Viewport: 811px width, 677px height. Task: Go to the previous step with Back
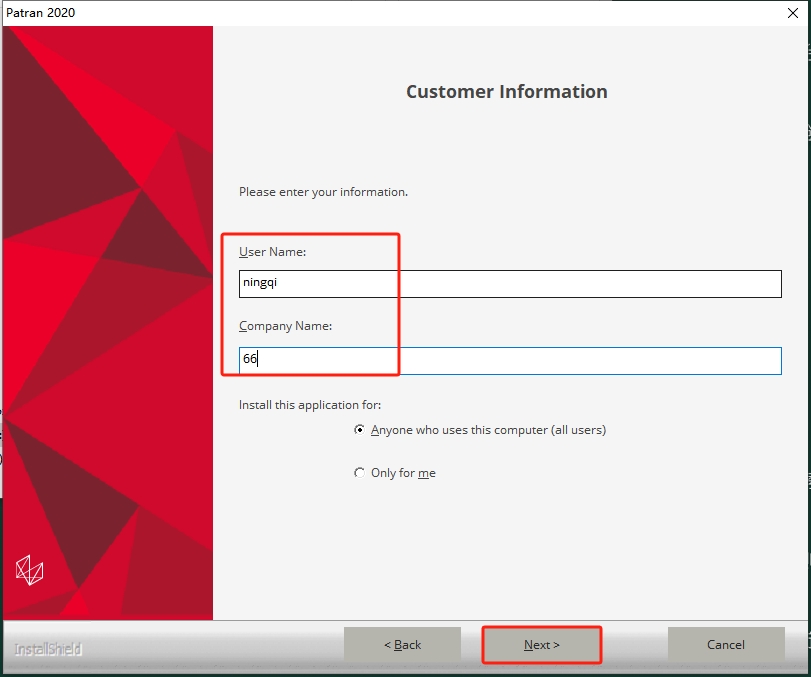pyautogui.click(x=402, y=645)
